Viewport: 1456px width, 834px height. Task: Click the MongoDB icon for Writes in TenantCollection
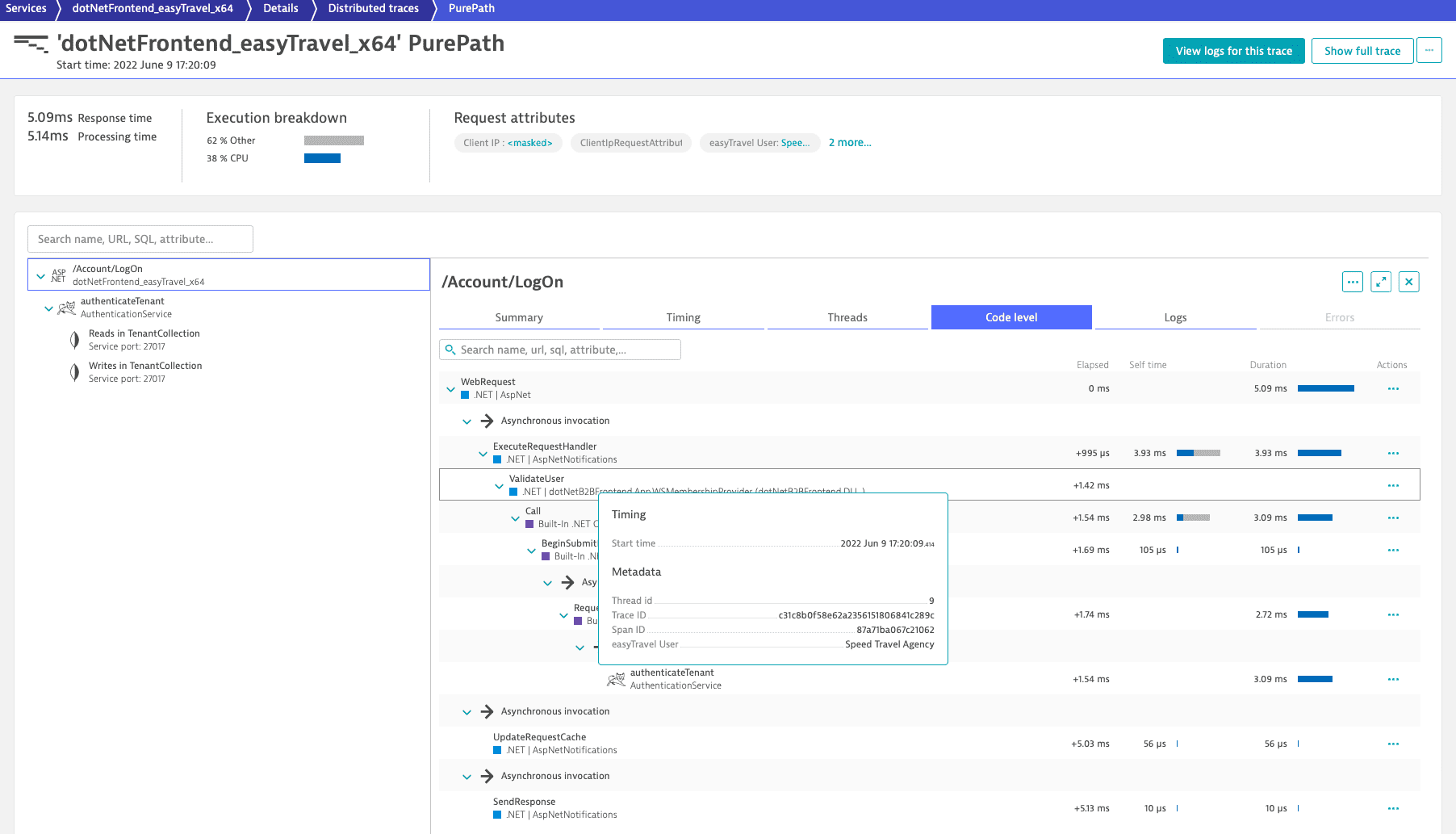click(74, 372)
